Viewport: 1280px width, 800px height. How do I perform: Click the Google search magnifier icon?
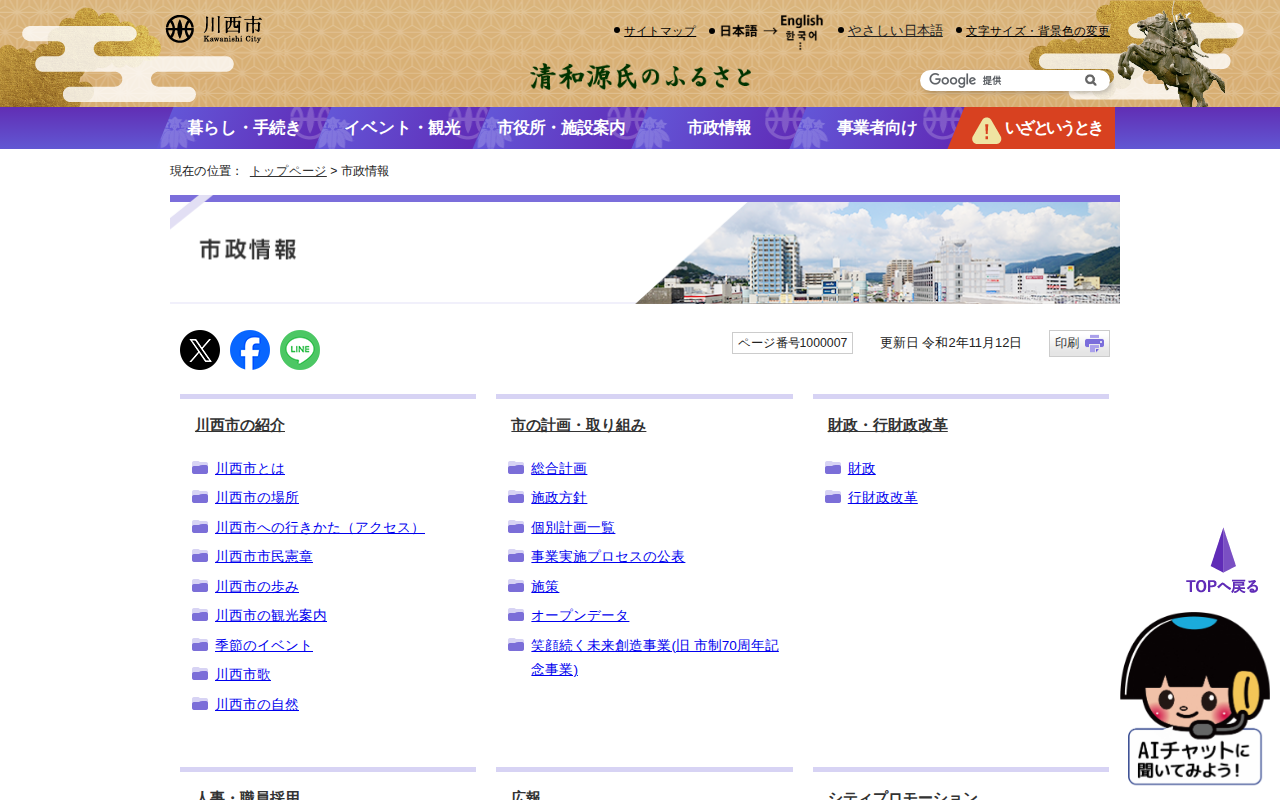tap(1090, 80)
